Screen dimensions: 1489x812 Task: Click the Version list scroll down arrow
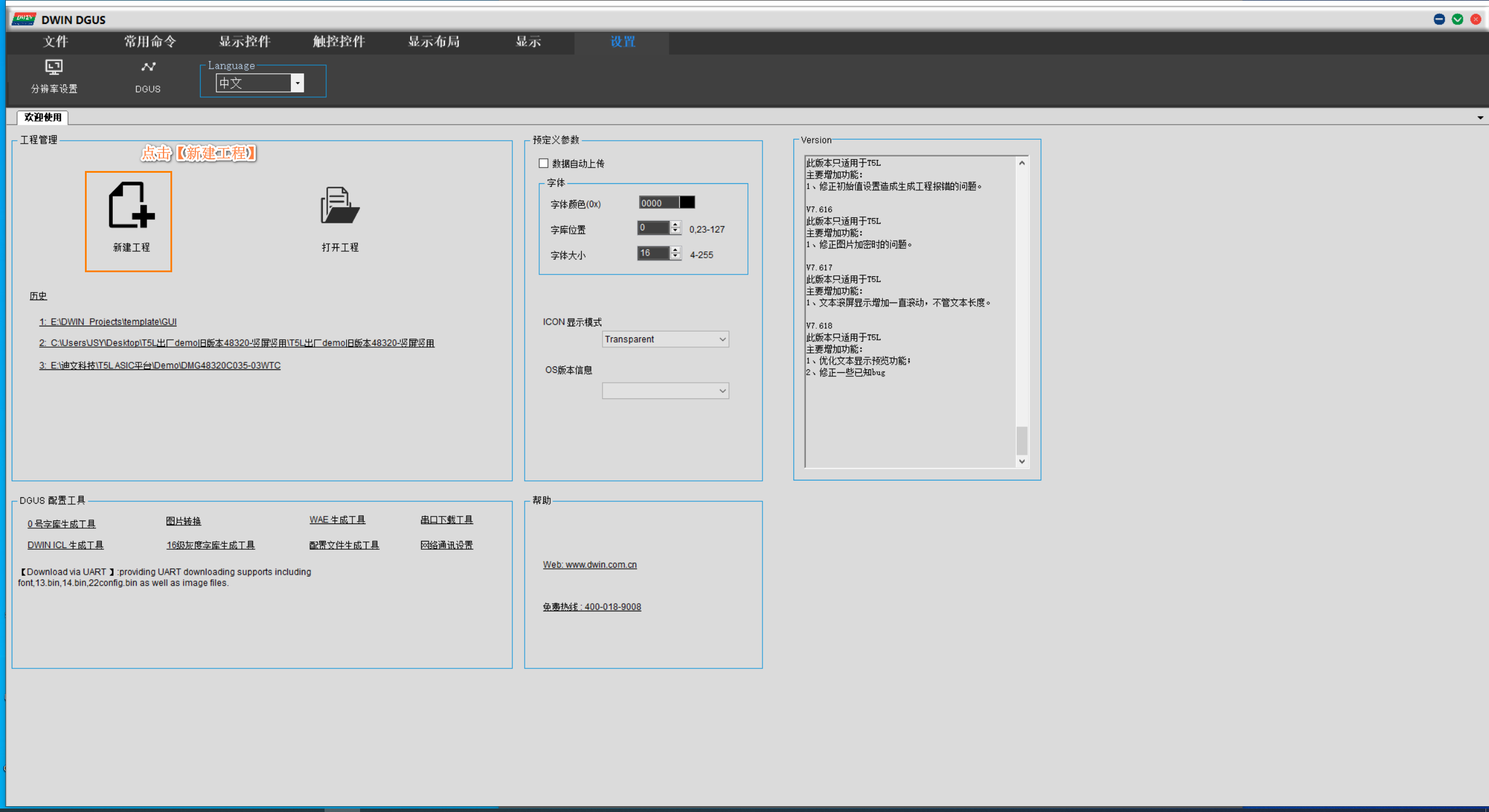[1022, 461]
